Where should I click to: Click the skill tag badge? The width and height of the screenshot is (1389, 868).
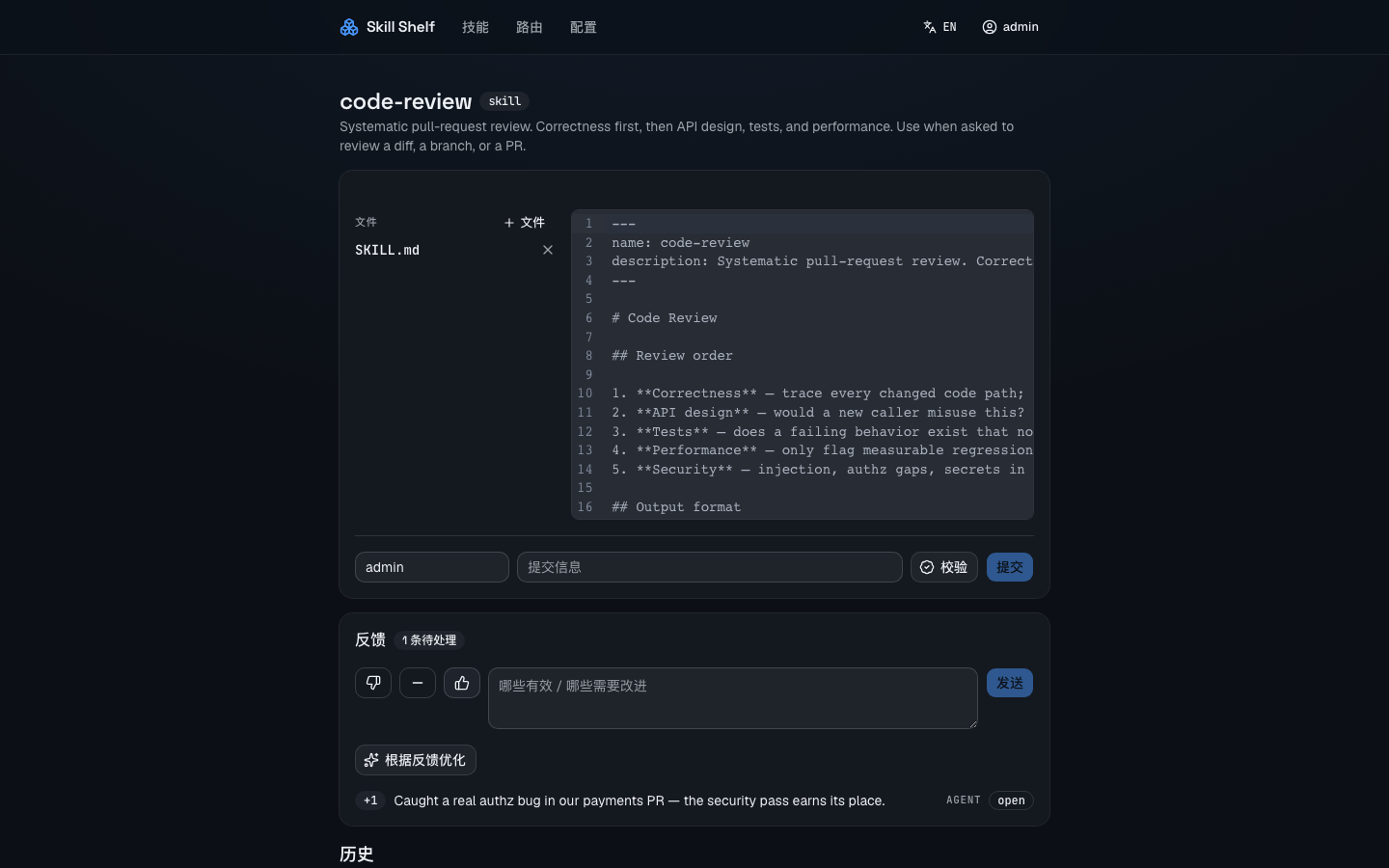(504, 101)
